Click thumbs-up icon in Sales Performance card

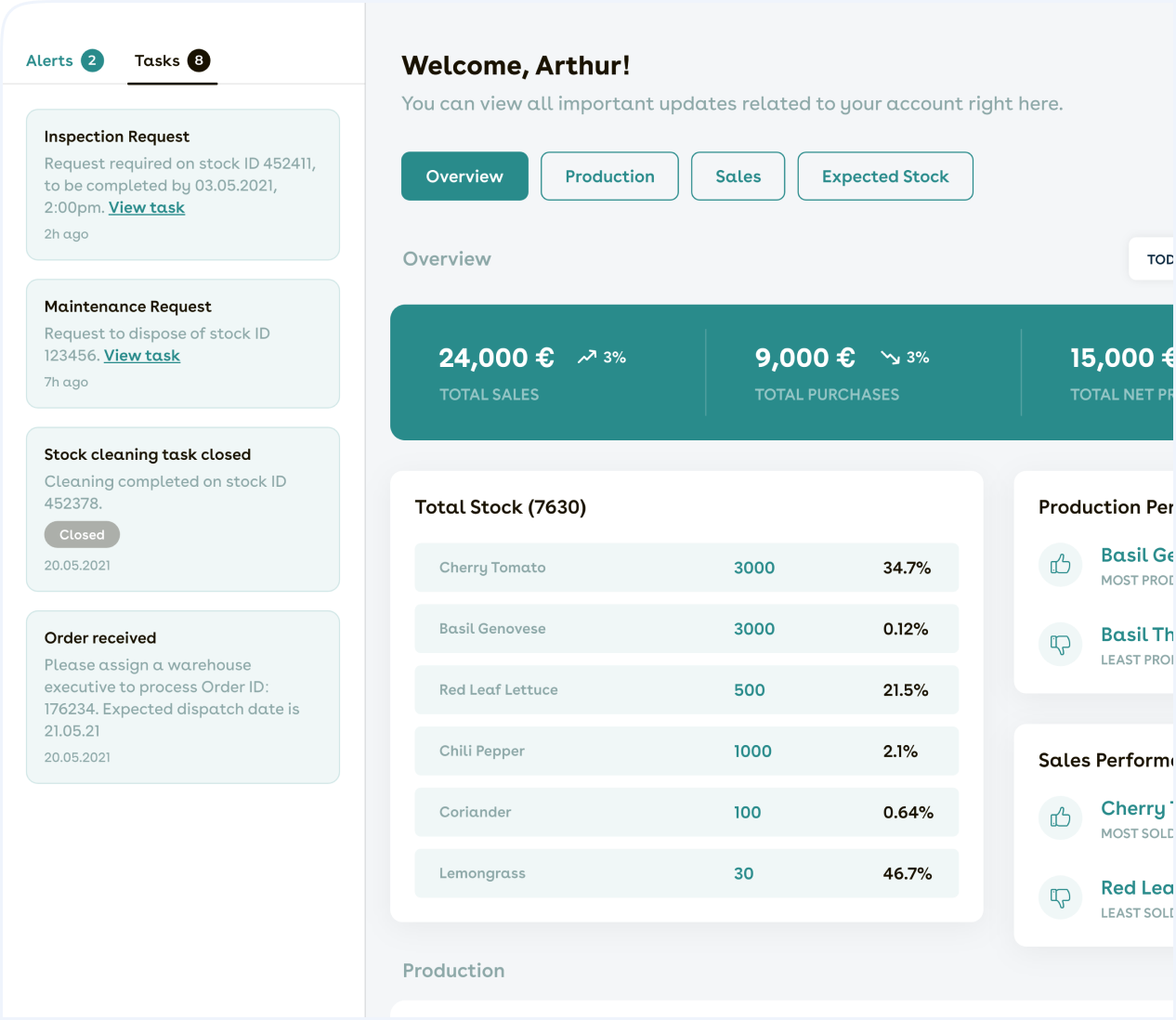click(1060, 817)
